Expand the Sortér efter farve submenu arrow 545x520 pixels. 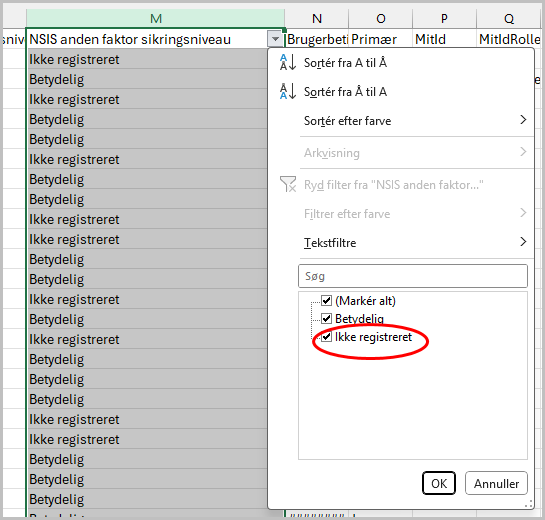pos(523,120)
